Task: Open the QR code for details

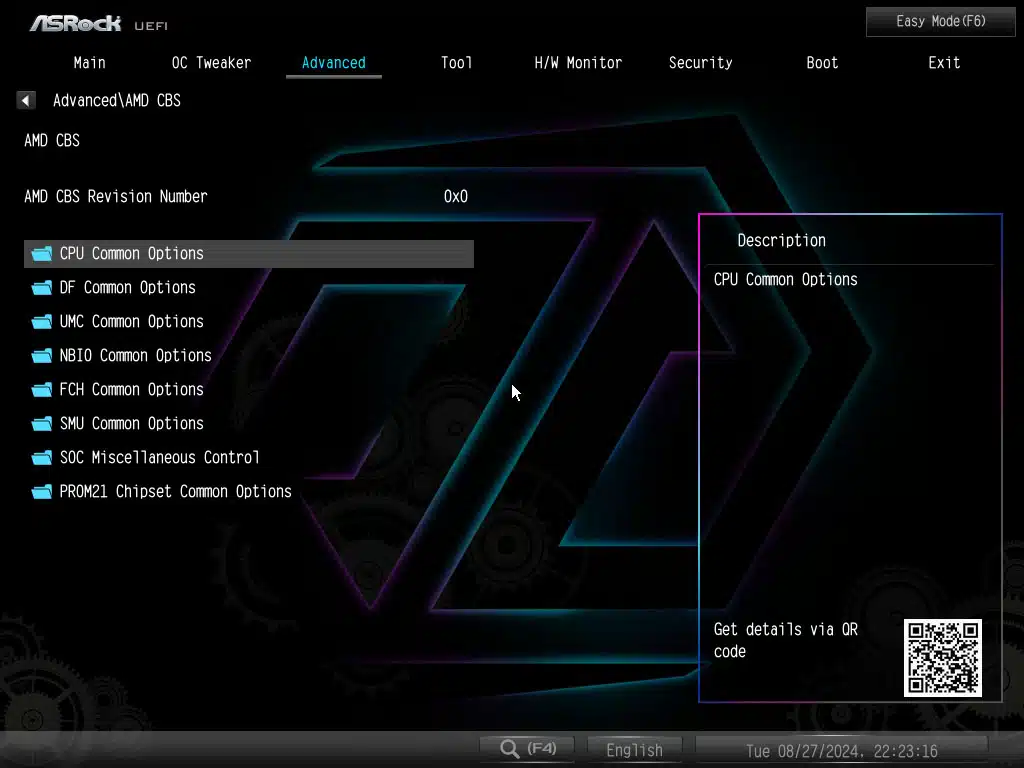Action: click(x=942, y=657)
